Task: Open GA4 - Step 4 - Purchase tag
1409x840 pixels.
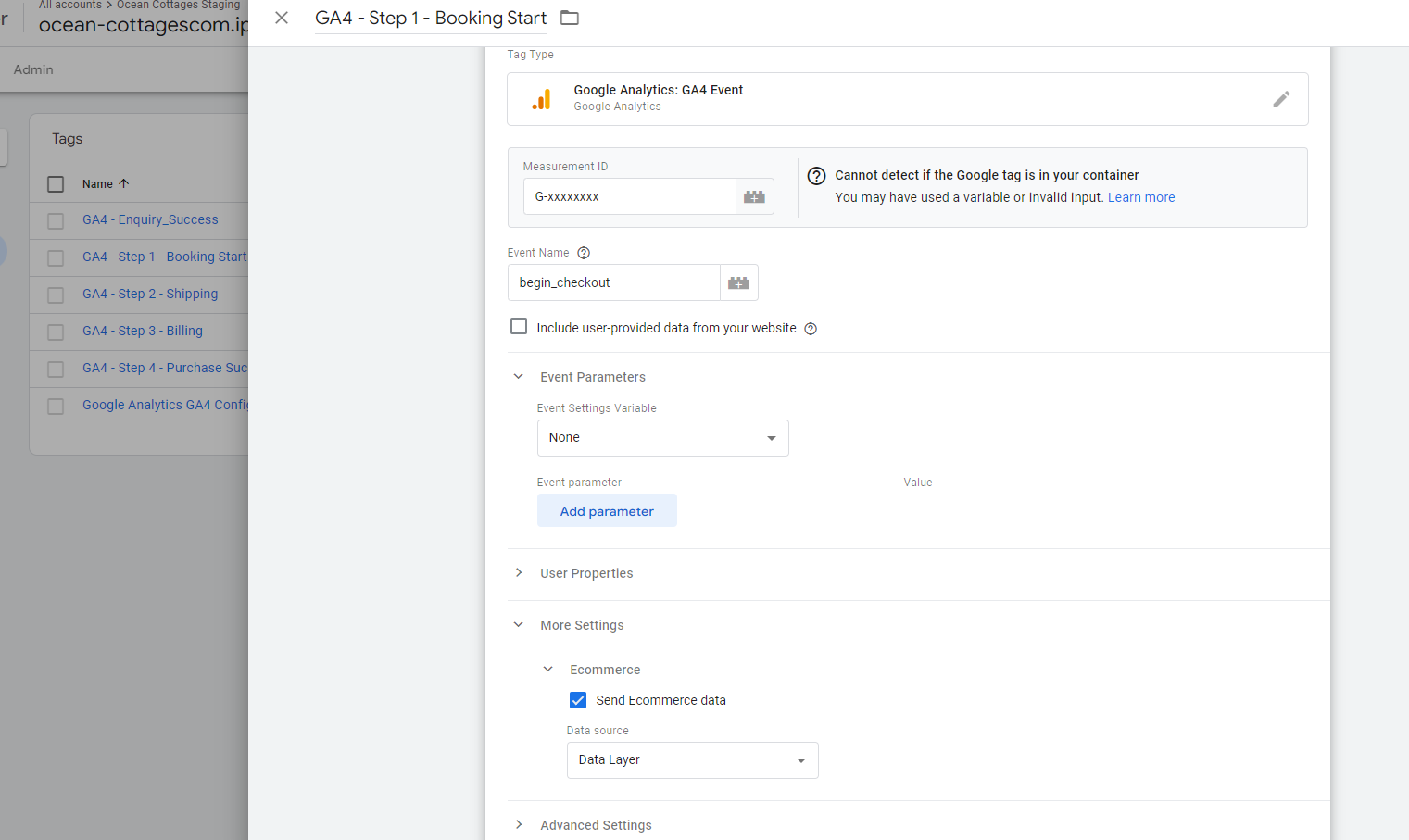Action: click(165, 368)
